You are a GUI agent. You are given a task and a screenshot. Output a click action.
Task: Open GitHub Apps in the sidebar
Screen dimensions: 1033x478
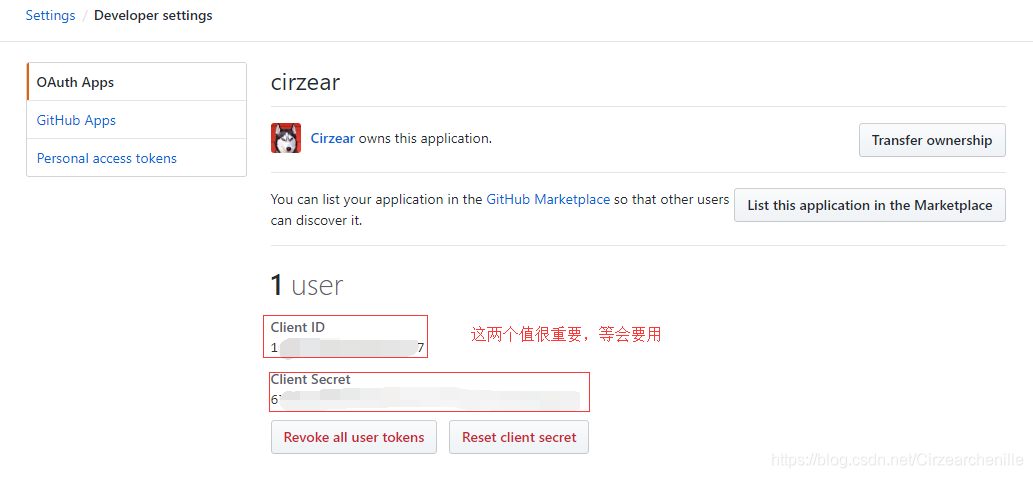coord(136,120)
